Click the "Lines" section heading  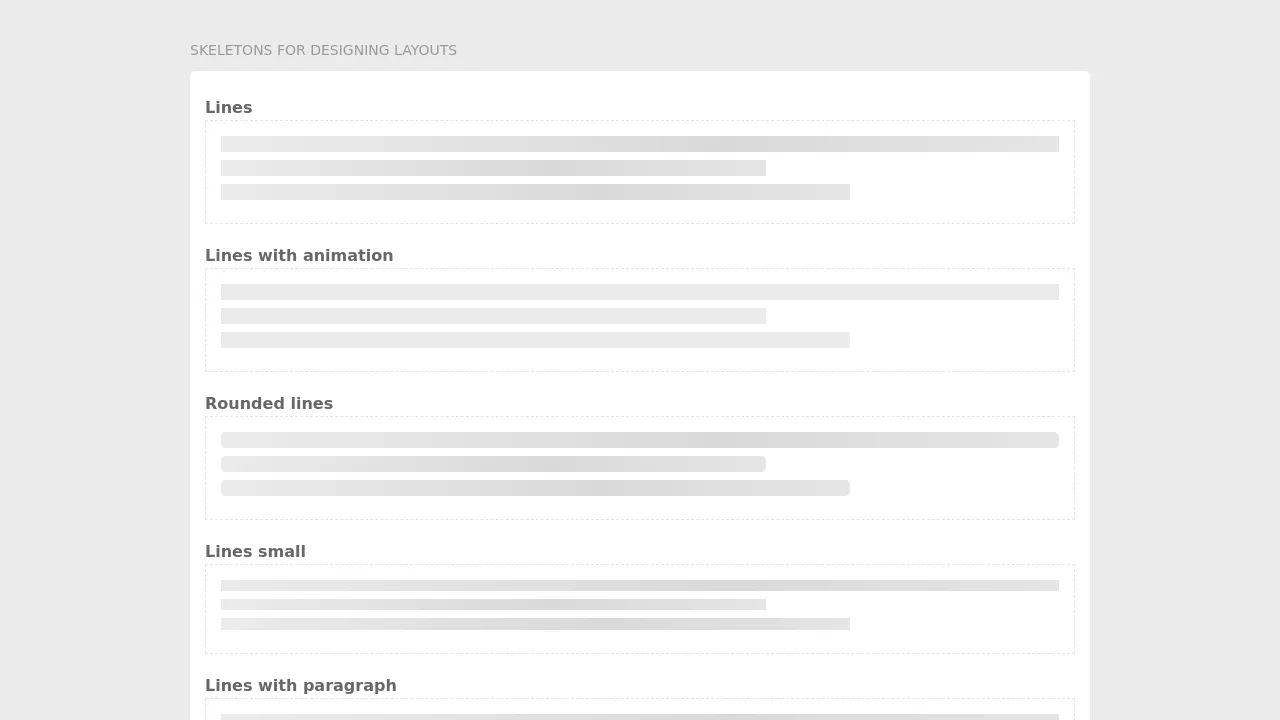tap(228, 107)
